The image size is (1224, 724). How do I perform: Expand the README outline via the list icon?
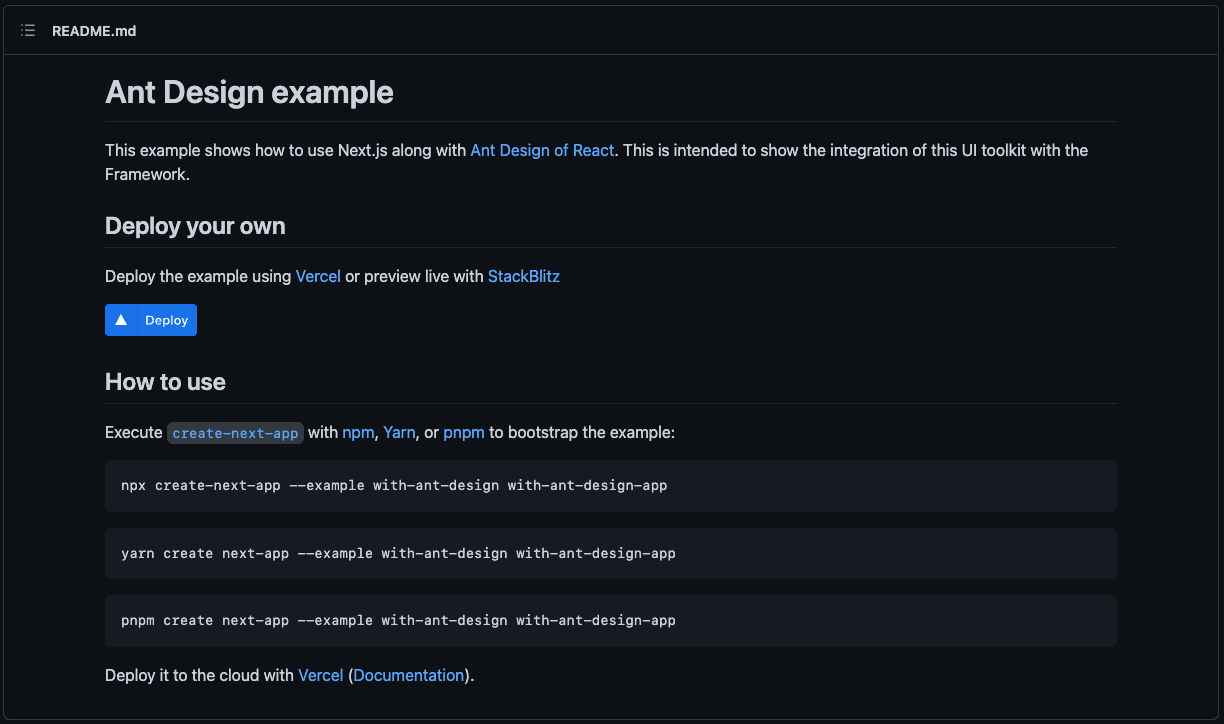27,30
